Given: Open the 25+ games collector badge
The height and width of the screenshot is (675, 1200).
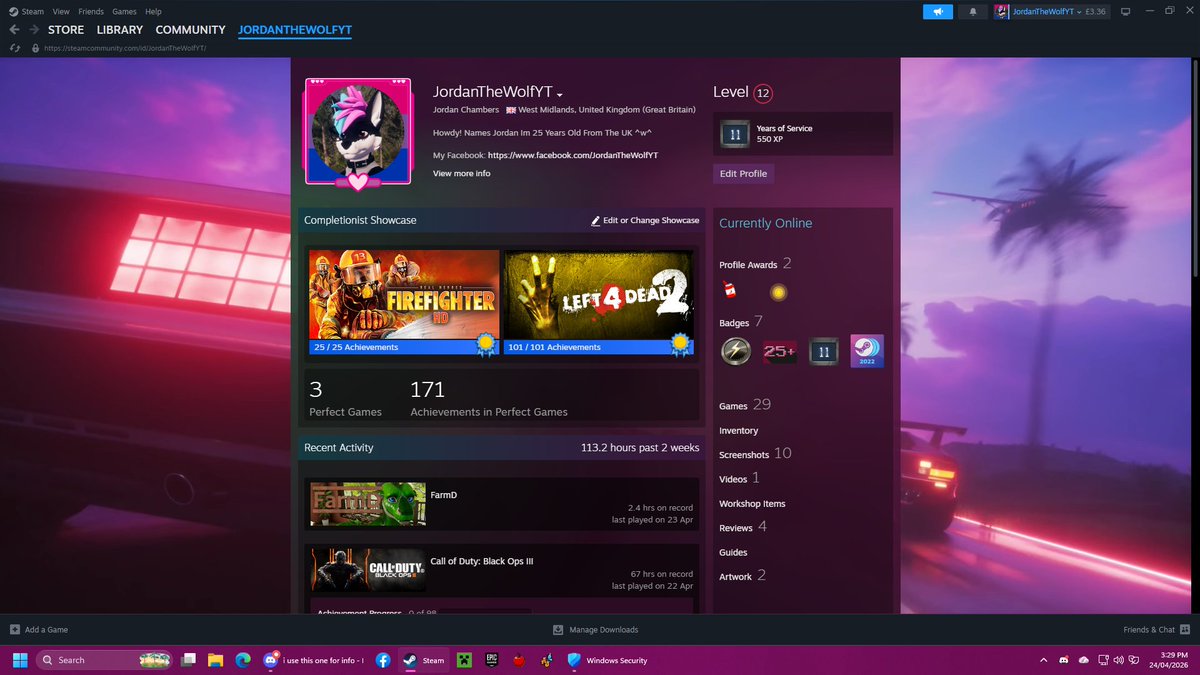Looking at the screenshot, I should 780,351.
